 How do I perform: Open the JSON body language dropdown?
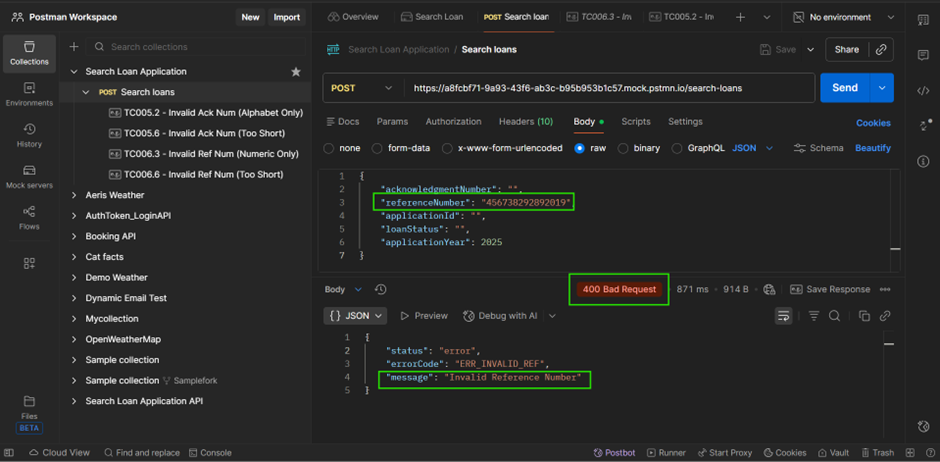click(x=753, y=148)
